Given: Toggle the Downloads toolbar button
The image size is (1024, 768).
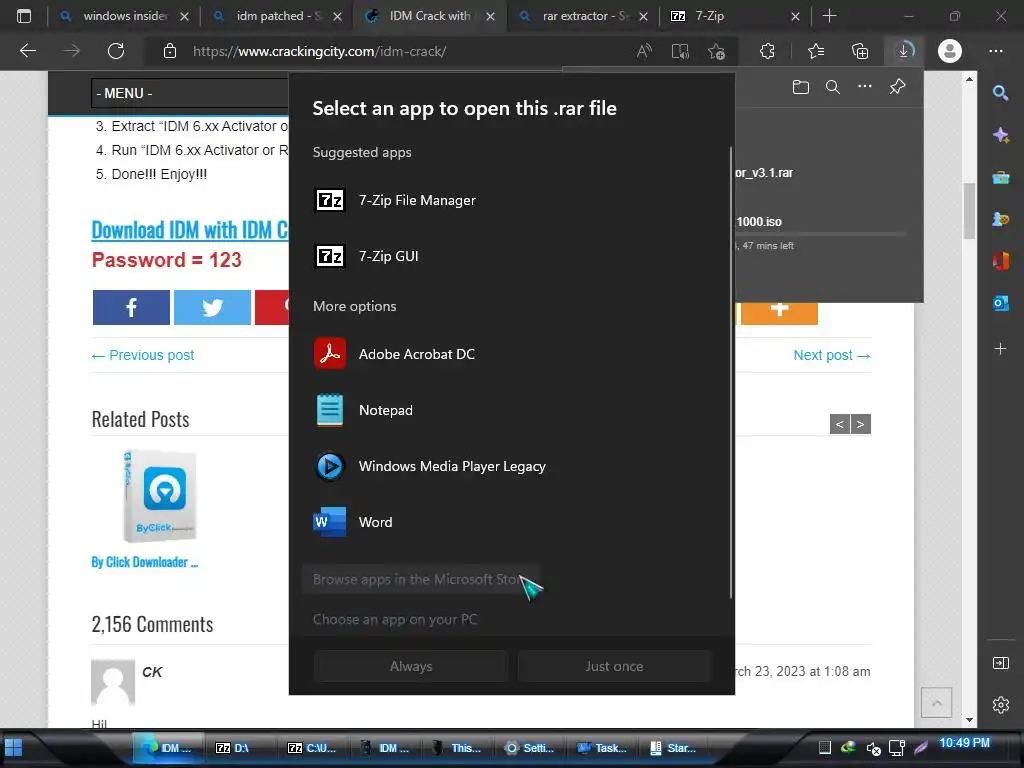Looking at the screenshot, I should coord(904,51).
